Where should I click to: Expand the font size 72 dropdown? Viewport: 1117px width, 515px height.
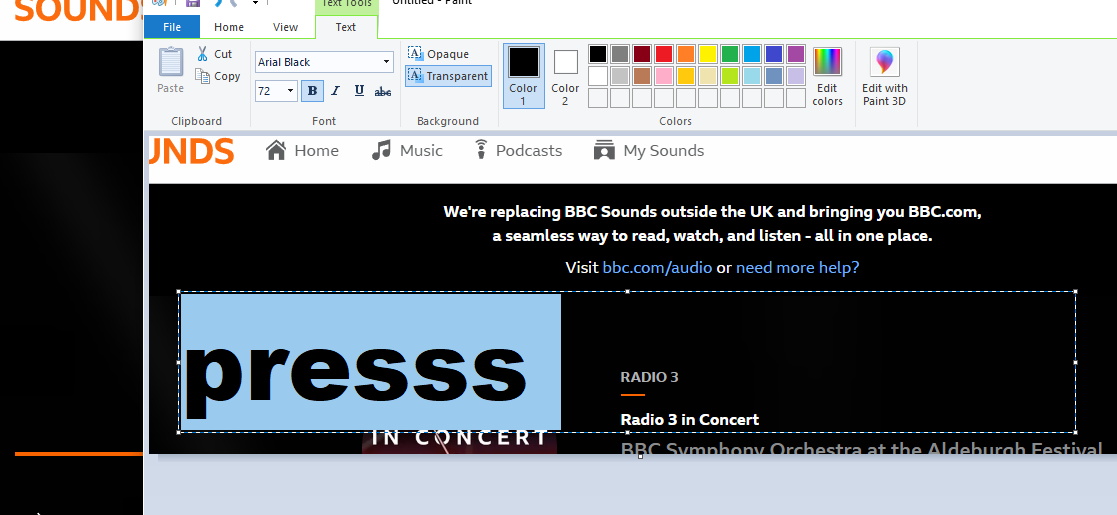291,91
